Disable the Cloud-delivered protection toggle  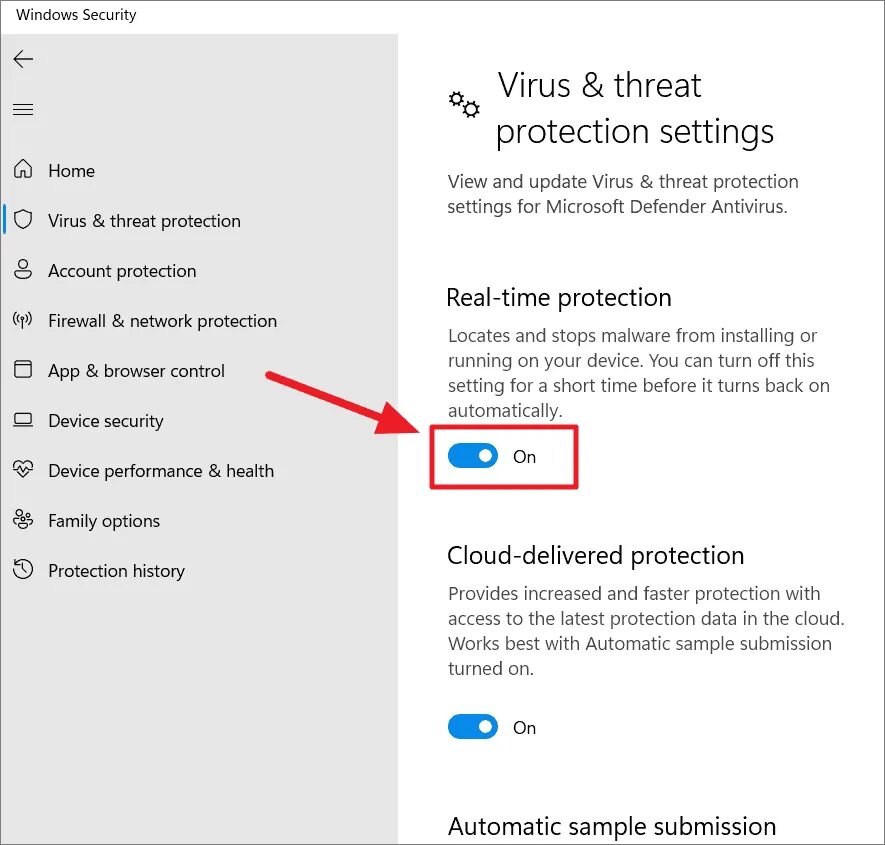tap(473, 727)
